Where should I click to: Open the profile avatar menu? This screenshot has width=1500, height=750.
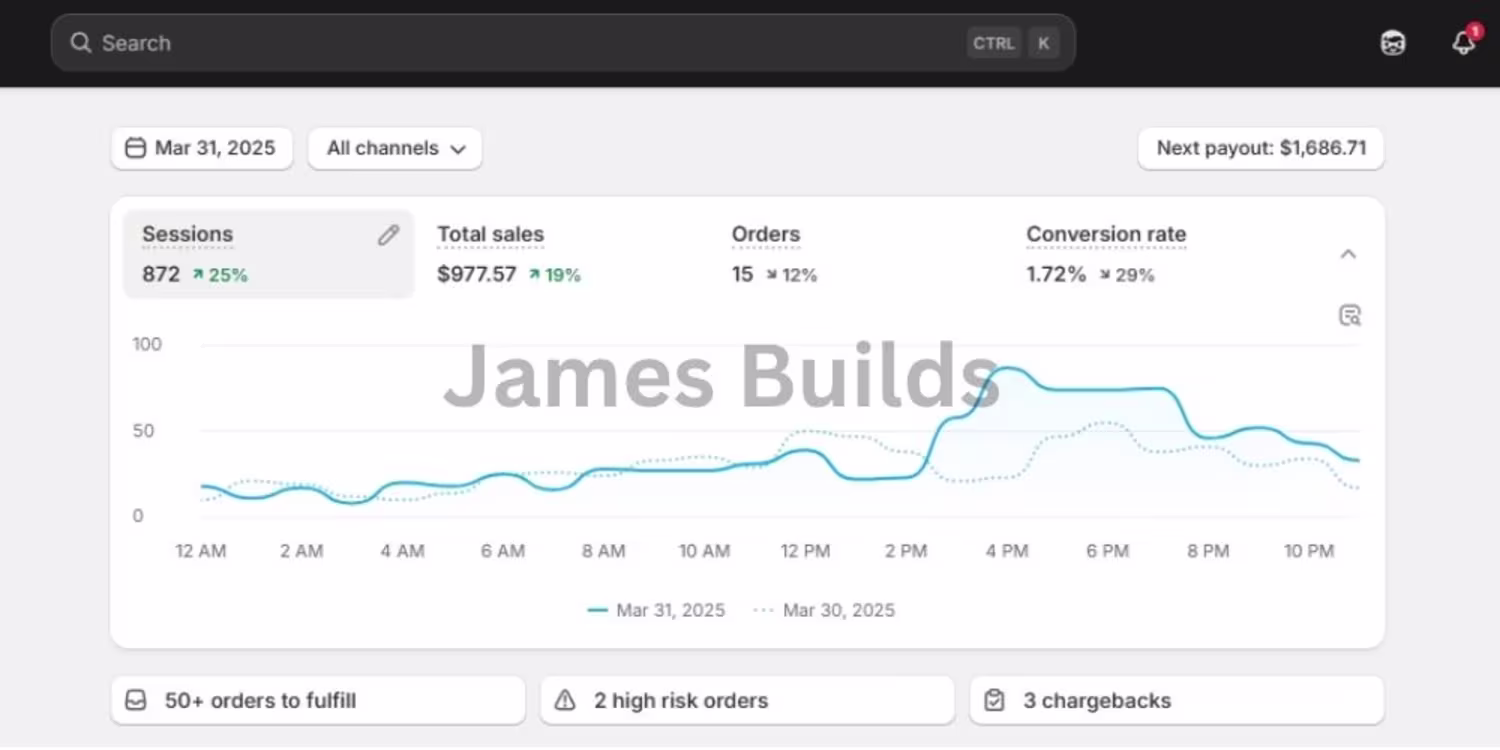click(1393, 43)
